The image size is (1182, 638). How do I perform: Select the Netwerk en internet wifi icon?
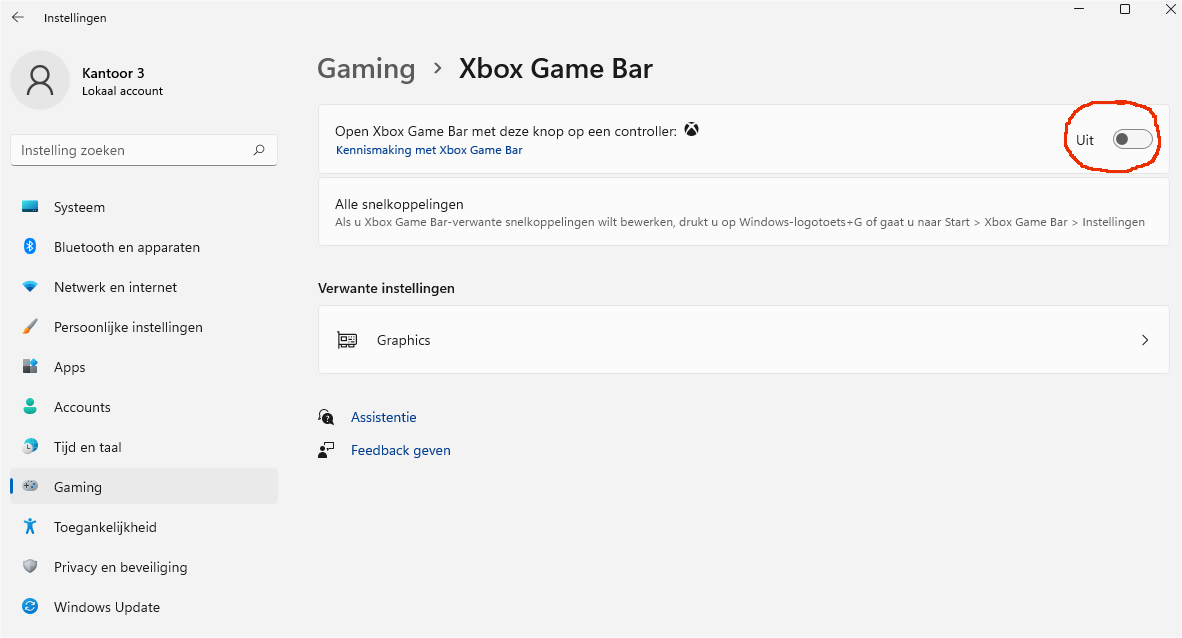30,287
